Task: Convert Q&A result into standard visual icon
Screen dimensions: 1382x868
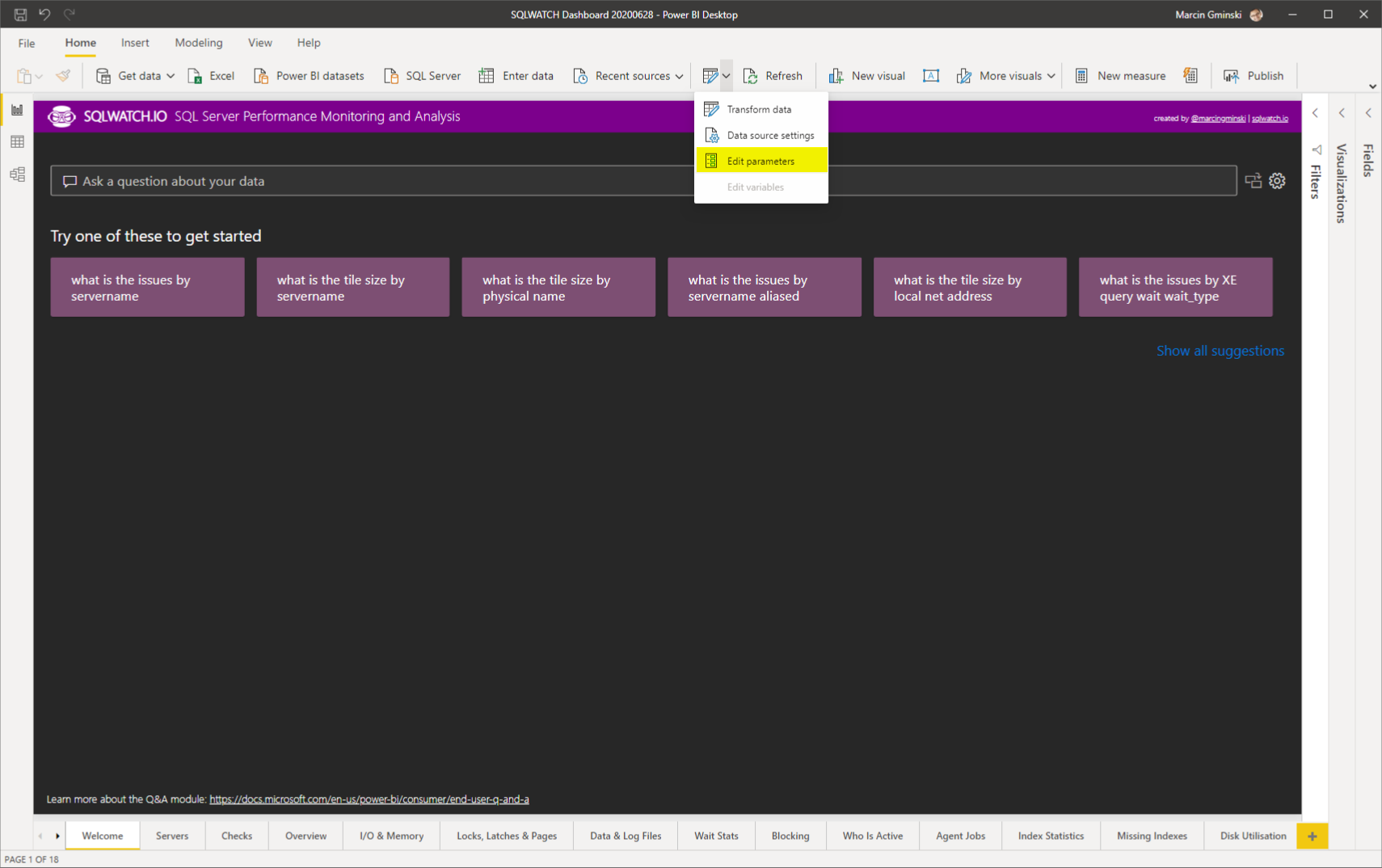Action: pos(1253,181)
